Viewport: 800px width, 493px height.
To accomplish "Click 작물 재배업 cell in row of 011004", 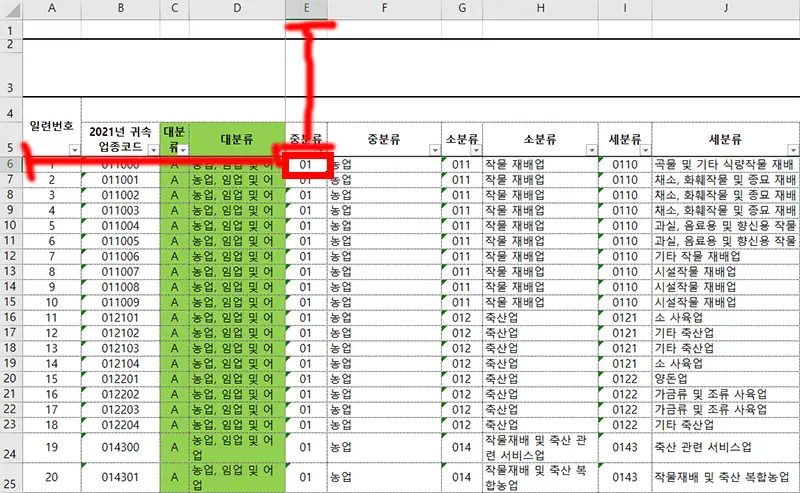I will [540, 226].
